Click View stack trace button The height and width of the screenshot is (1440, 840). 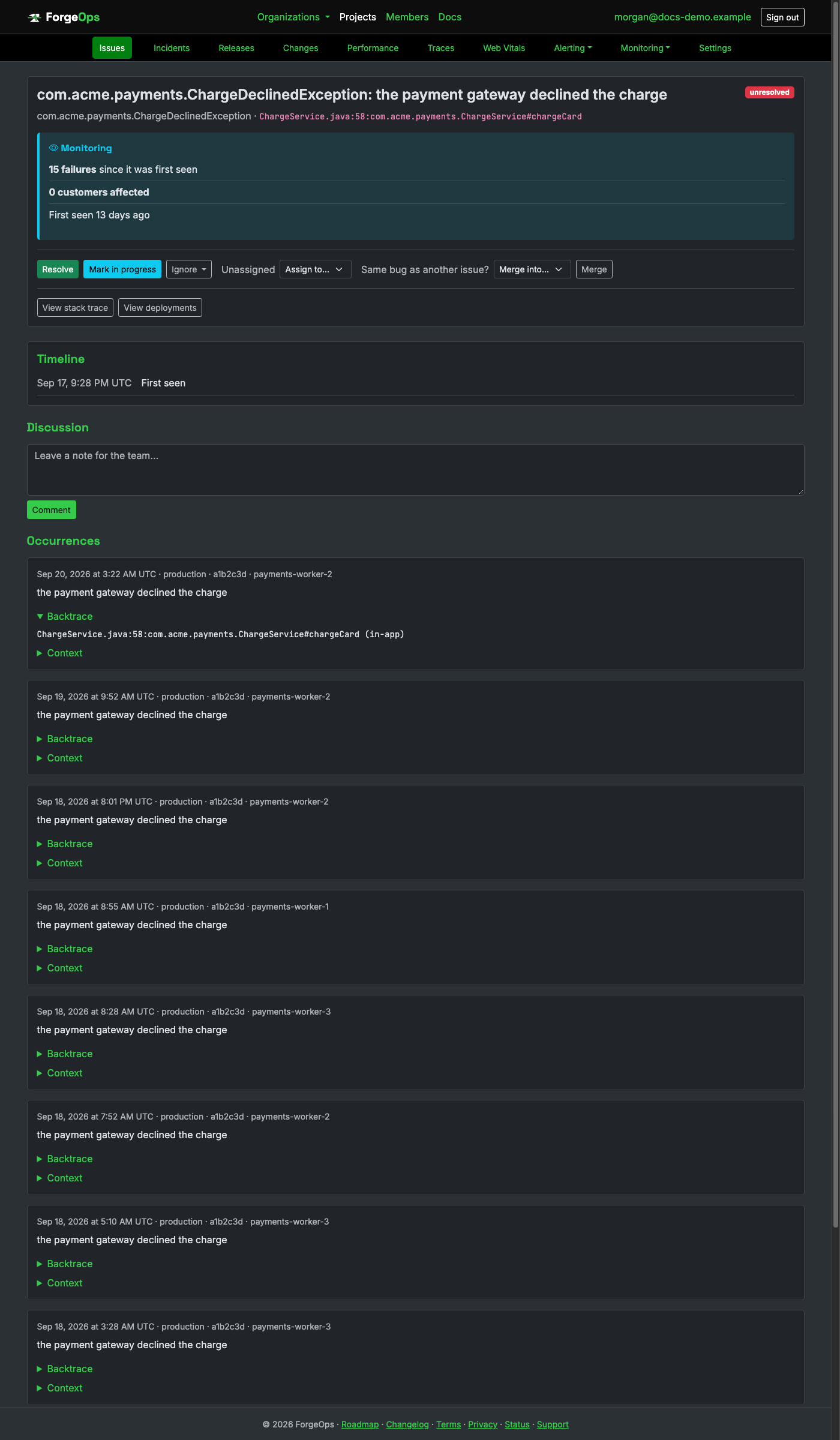(x=75, y=308)
